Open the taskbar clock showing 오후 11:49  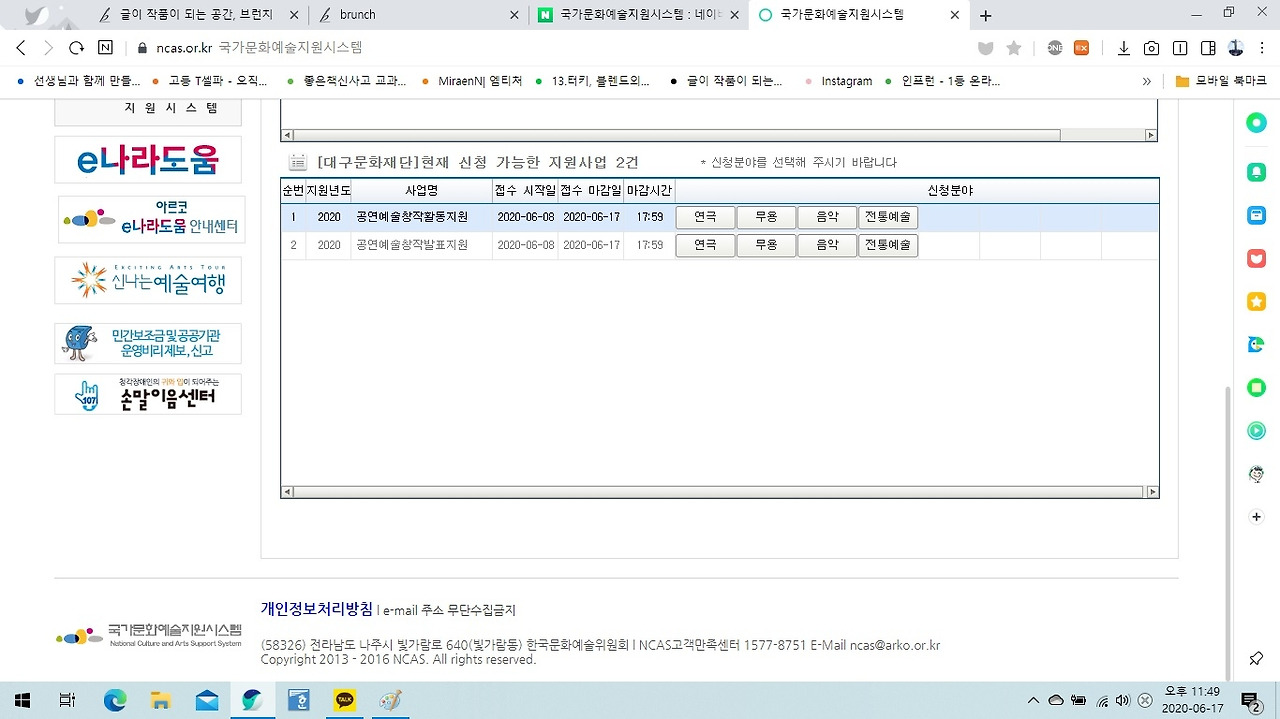pyautogui.click(x=1193, y=700)
